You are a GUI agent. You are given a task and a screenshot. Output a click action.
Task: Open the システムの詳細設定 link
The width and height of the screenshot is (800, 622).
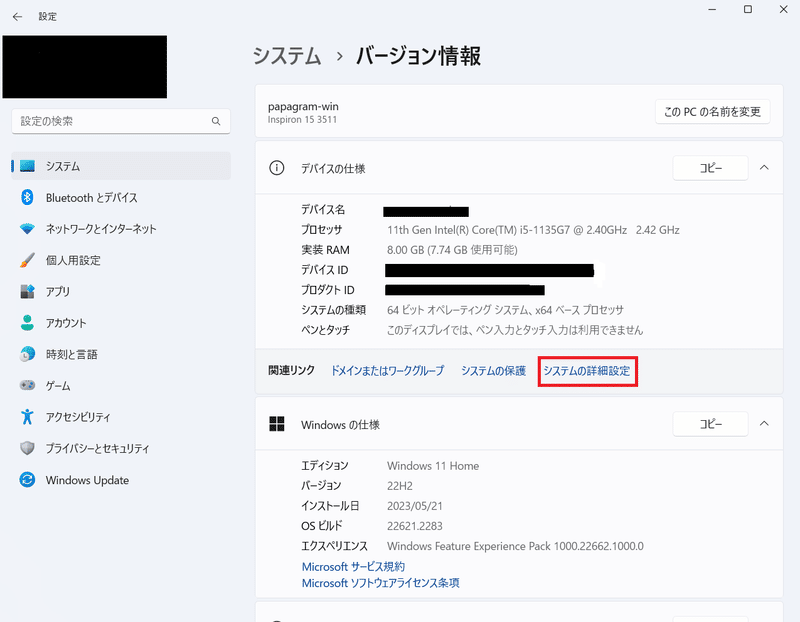[x=587, y=370]
